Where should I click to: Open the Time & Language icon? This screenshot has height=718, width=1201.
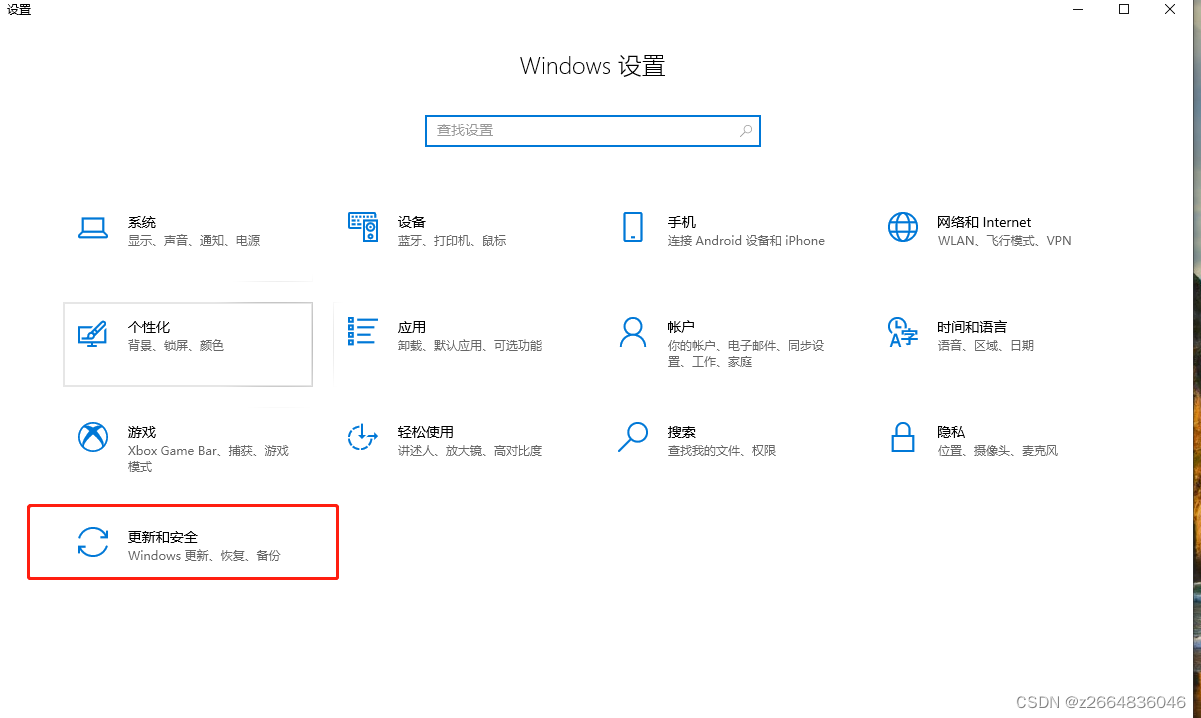pos(903,332)
